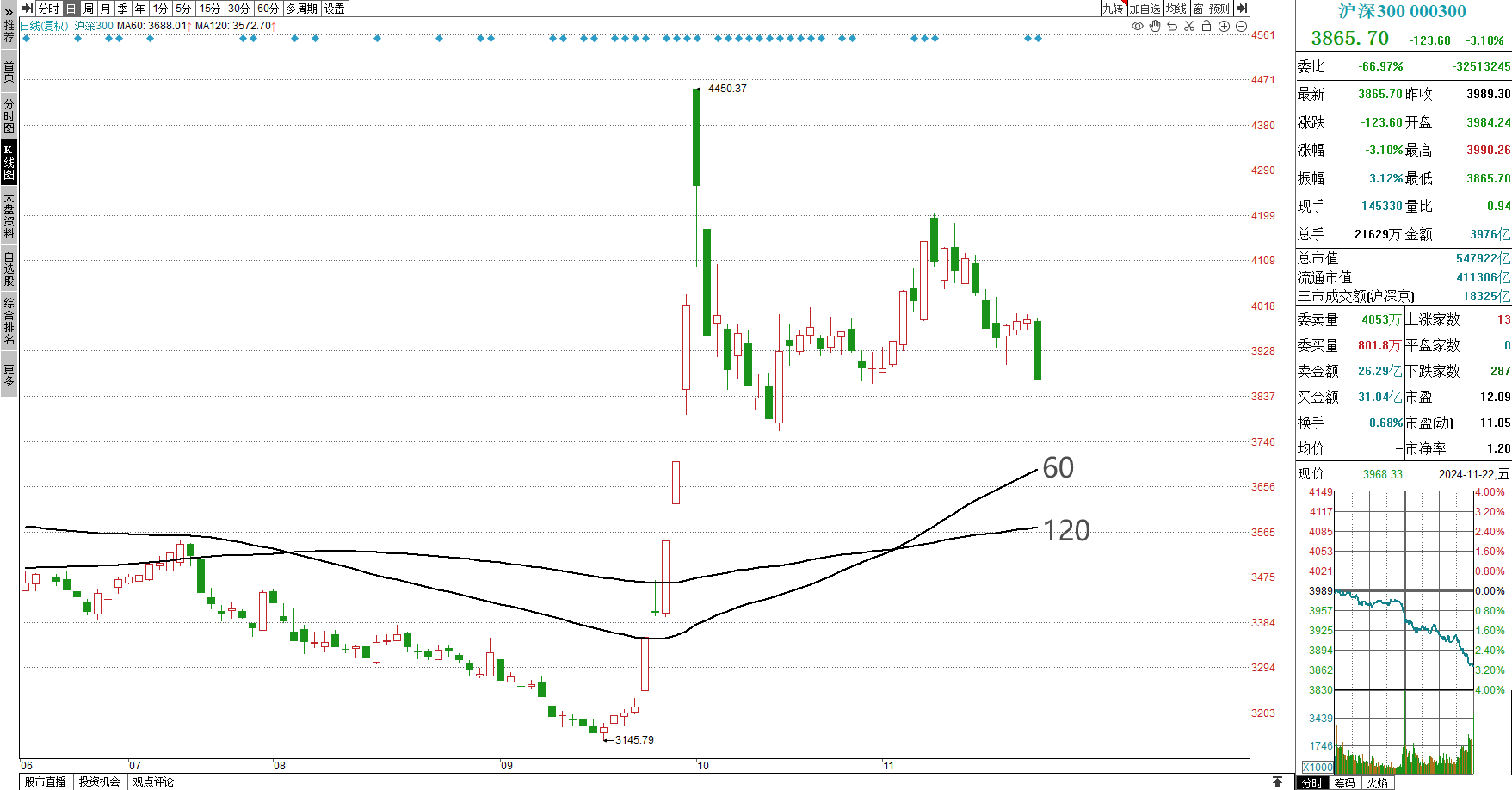Switch to 5分 minute chart
This screenshot has width=1512, height=790.
pyautogui.click(x=184, y=9)
